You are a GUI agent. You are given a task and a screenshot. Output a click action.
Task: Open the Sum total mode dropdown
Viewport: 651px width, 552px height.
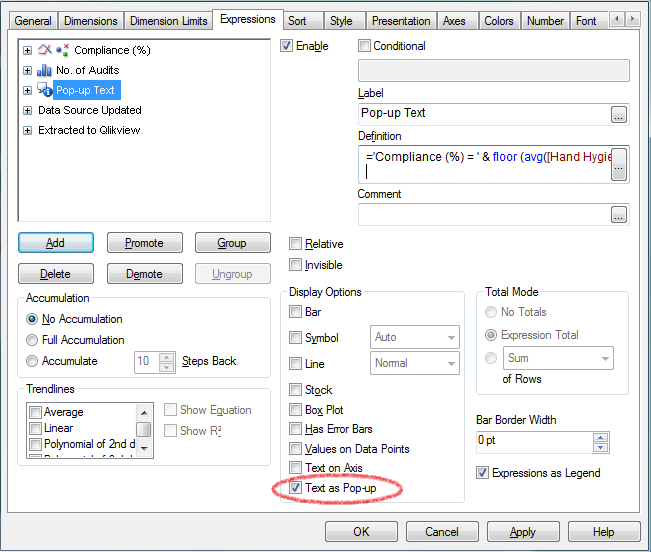click(558, 358)
